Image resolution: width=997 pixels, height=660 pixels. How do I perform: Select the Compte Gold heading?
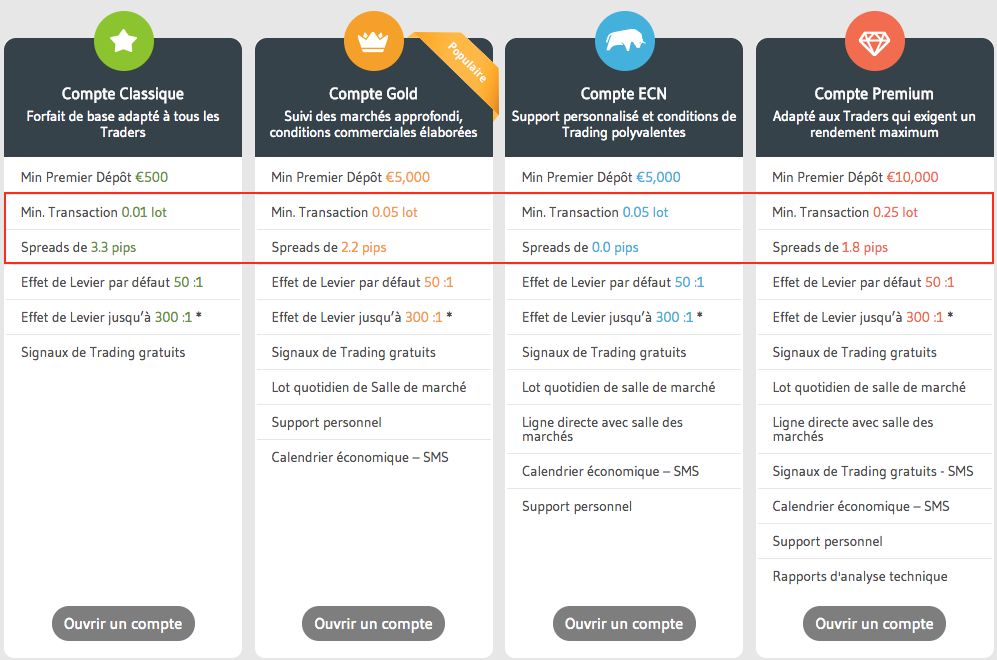[x=373, y=94]
